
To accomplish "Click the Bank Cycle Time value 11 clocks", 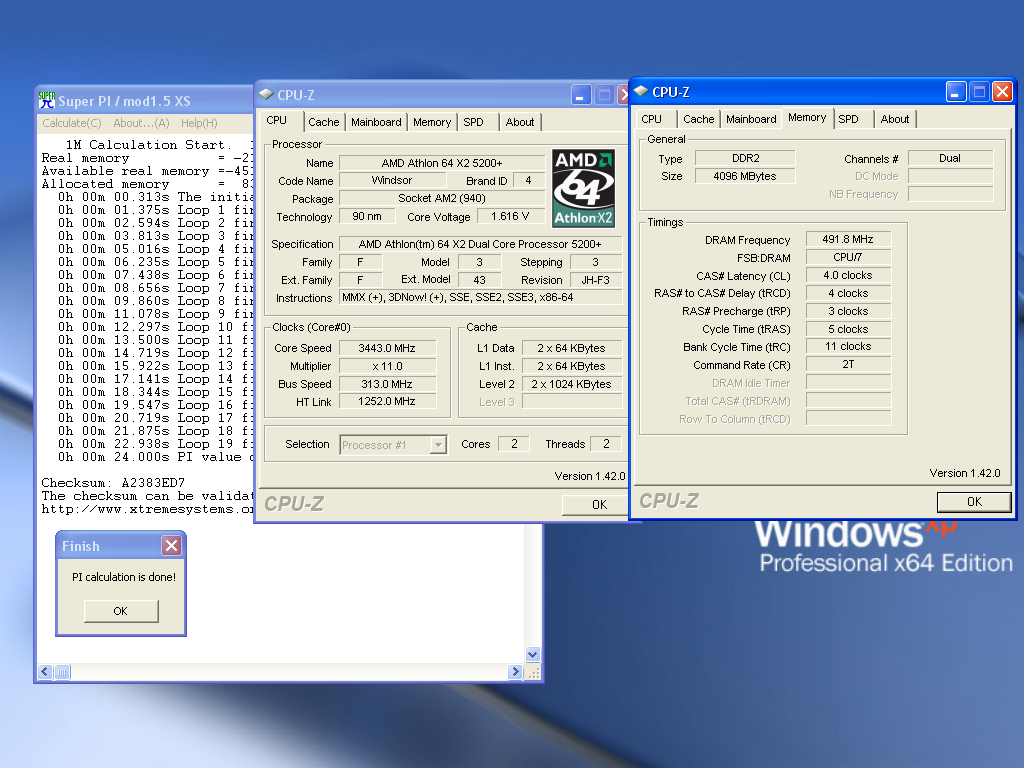I will click(848, 346).
